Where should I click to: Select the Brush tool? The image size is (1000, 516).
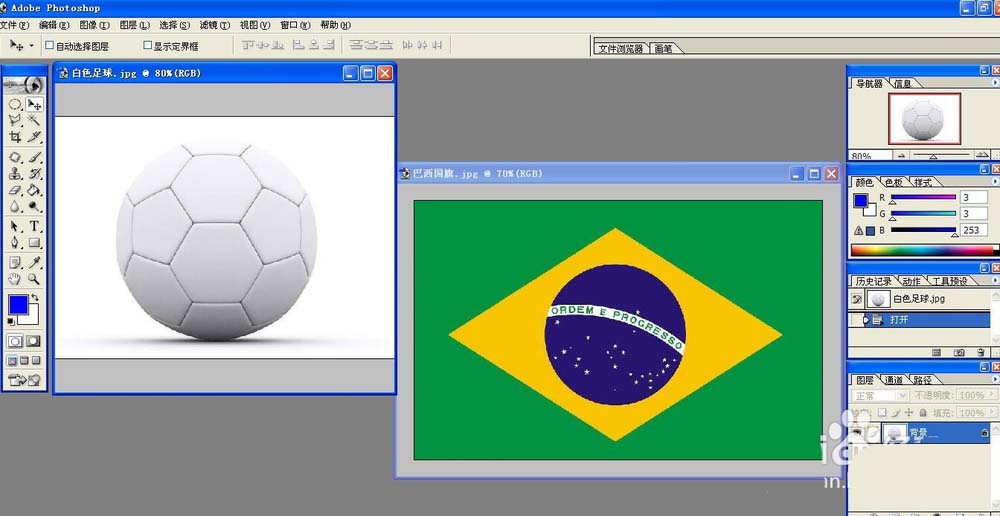34,158
